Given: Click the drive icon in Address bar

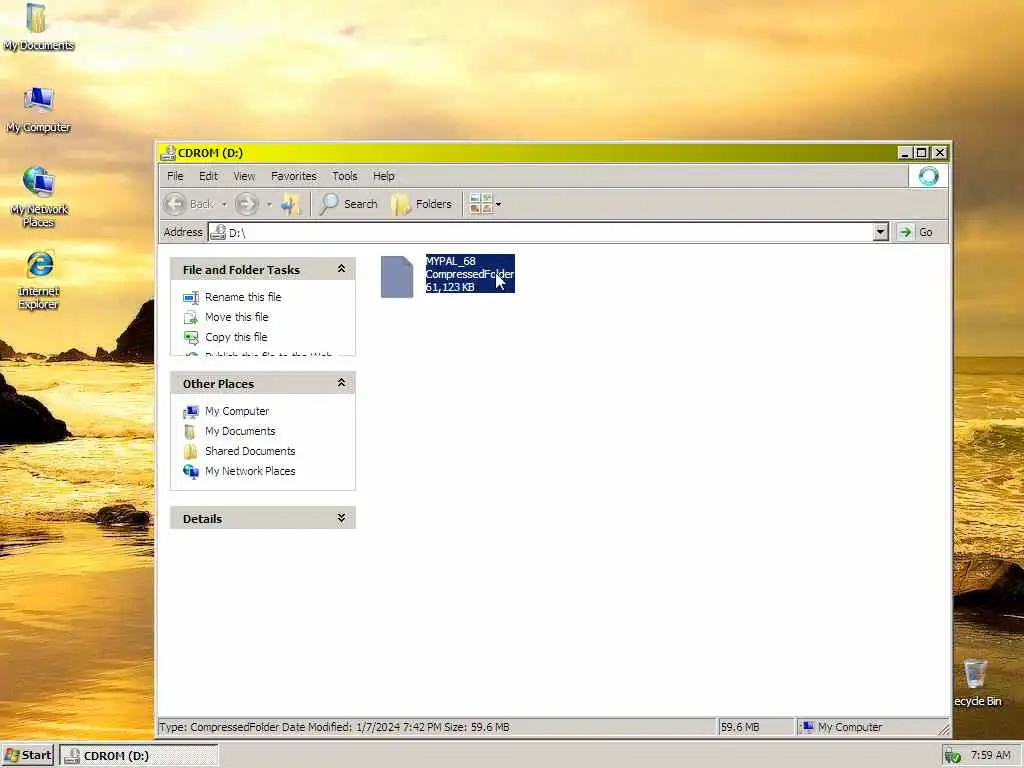Looking at the screenshot, I should (218, 232).
